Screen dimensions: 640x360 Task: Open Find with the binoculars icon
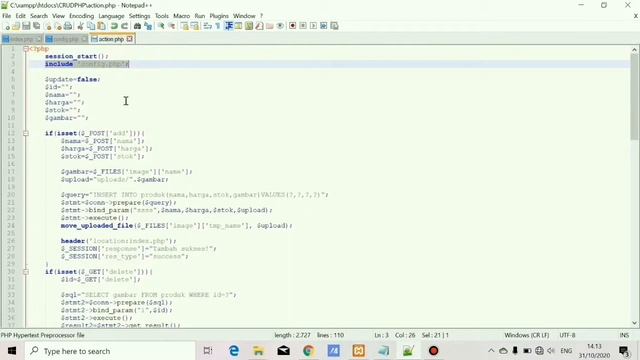pos(137,26)
